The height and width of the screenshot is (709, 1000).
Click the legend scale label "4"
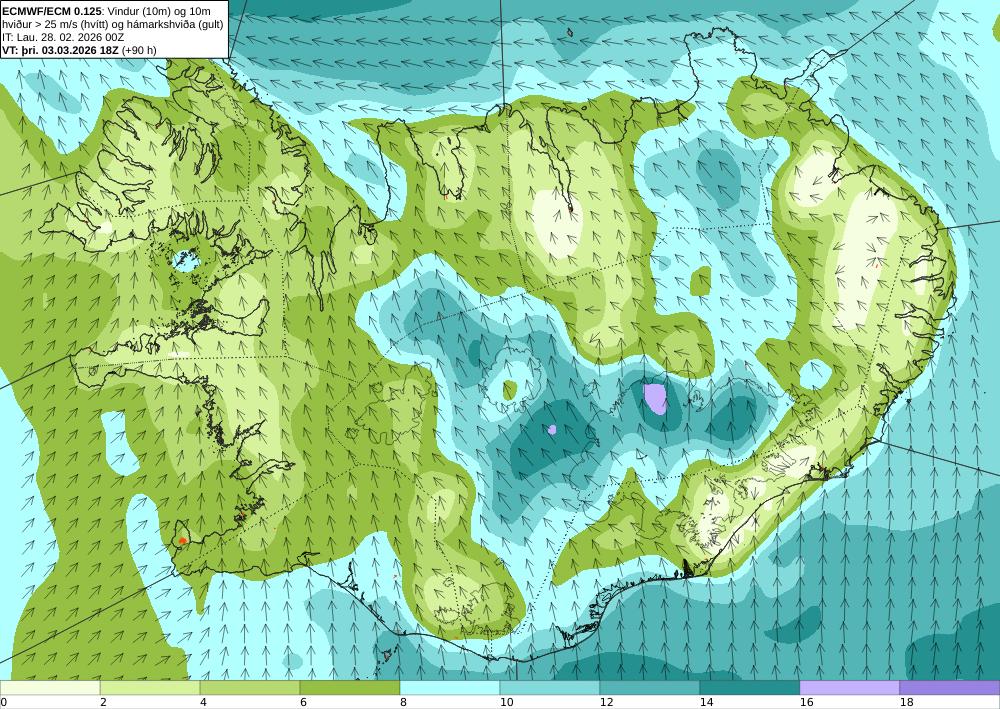[x=203, y=702]
